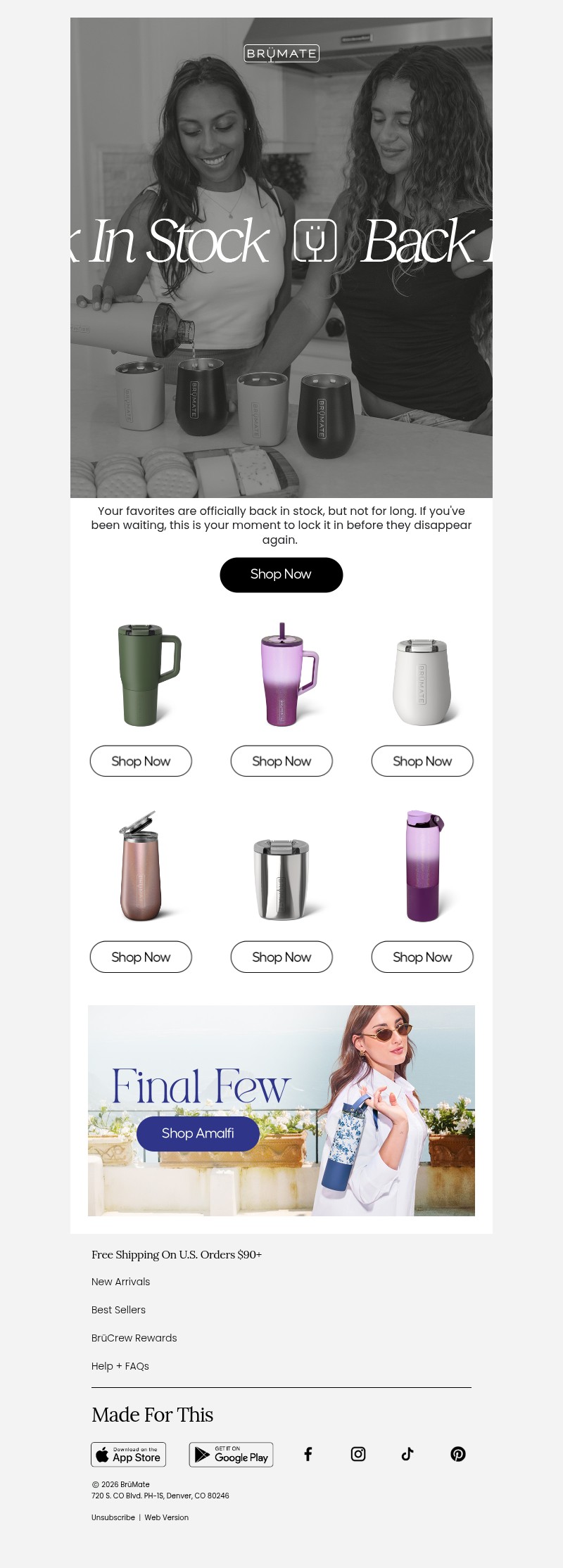Screen dimensions: 563x1568
Task: Open the Facebook icon link
Action: [308, 1454]
